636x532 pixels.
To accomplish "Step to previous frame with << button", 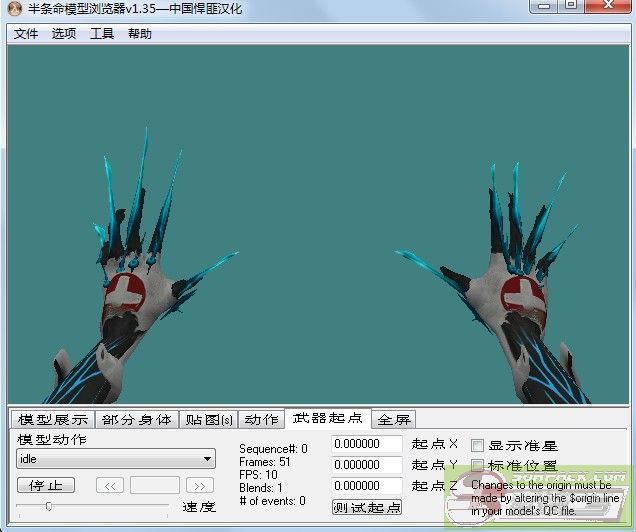I will (110, 485).
